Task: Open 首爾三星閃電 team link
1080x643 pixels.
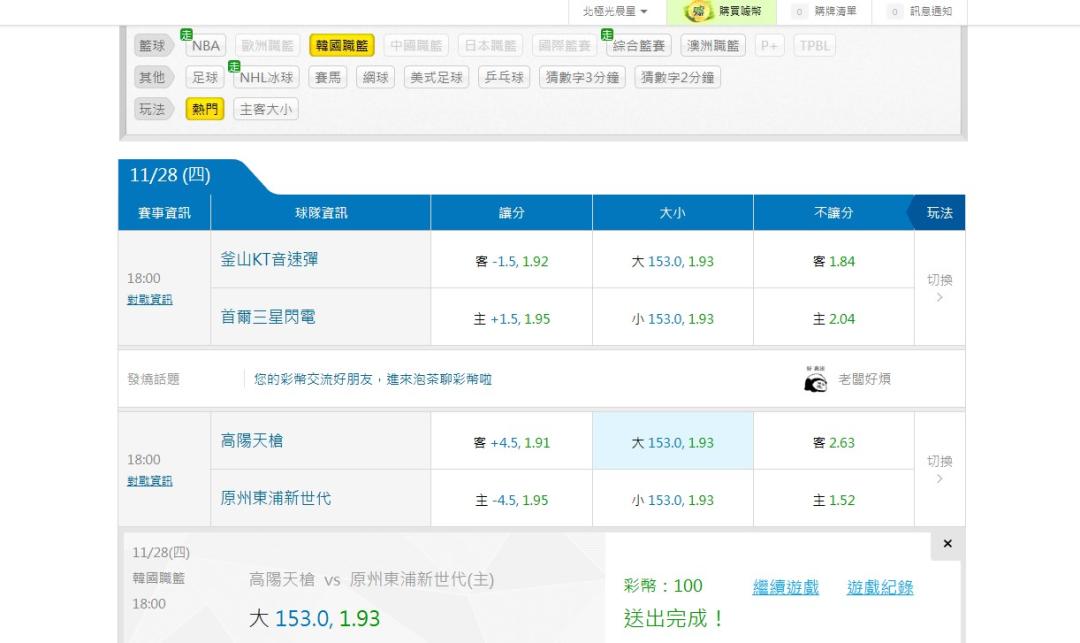Action: [x=268, y=317]
